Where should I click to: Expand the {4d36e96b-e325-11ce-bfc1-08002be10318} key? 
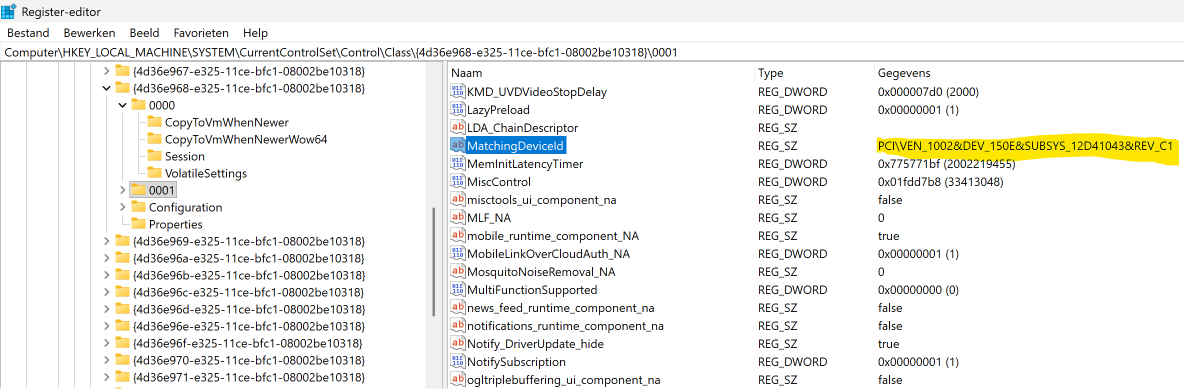click(106, 275)
